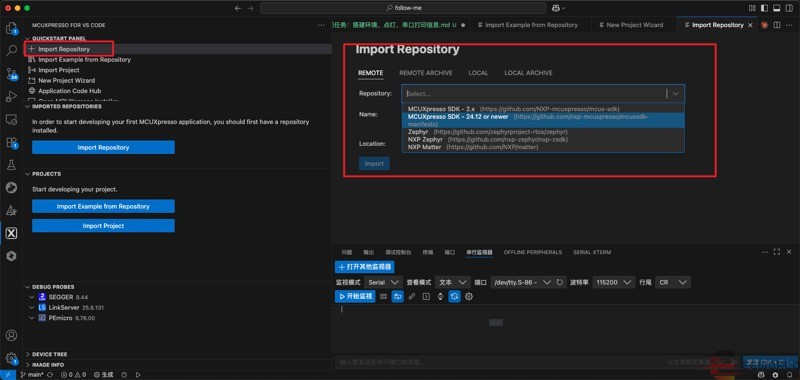Open the Testing flask icon
The width and height of the screenshot is (800, 380).
coord(11,165)
